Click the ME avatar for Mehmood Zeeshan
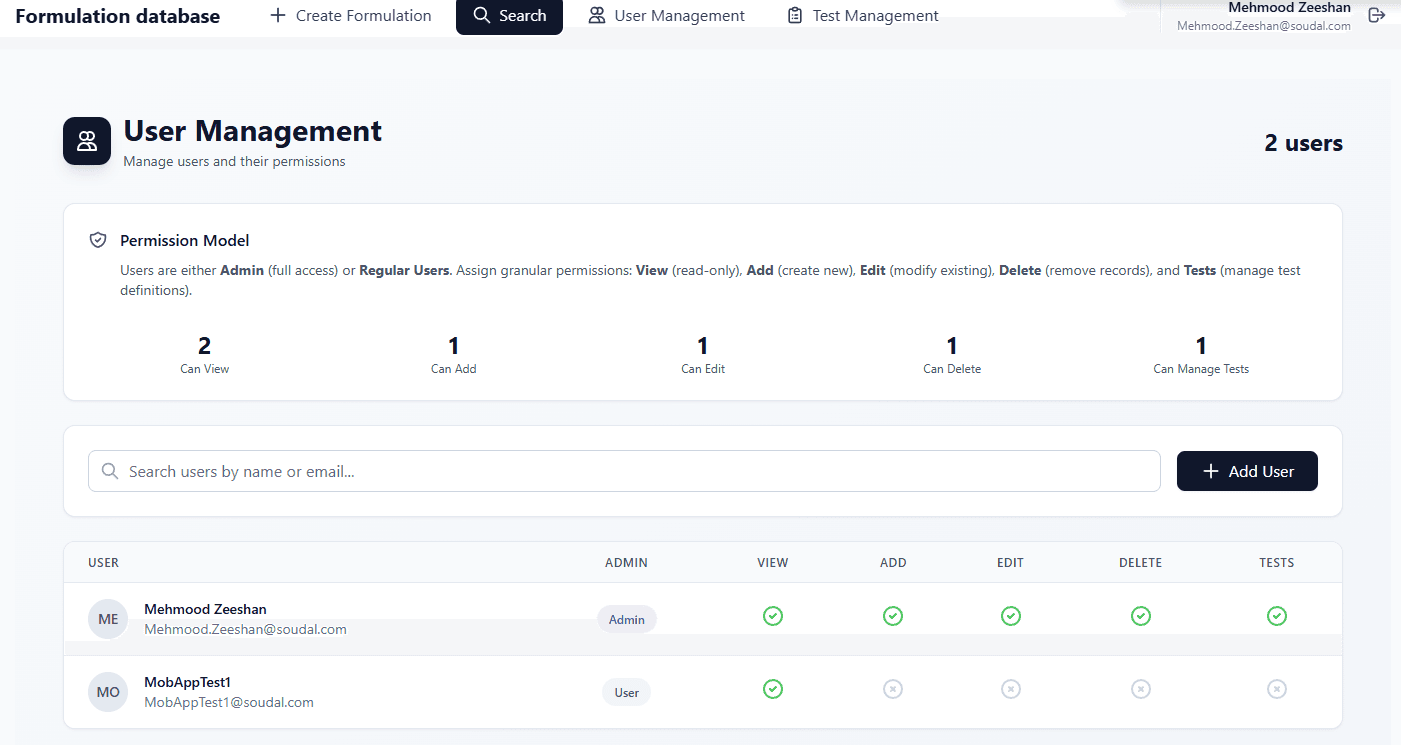 [x=108, y=619]
